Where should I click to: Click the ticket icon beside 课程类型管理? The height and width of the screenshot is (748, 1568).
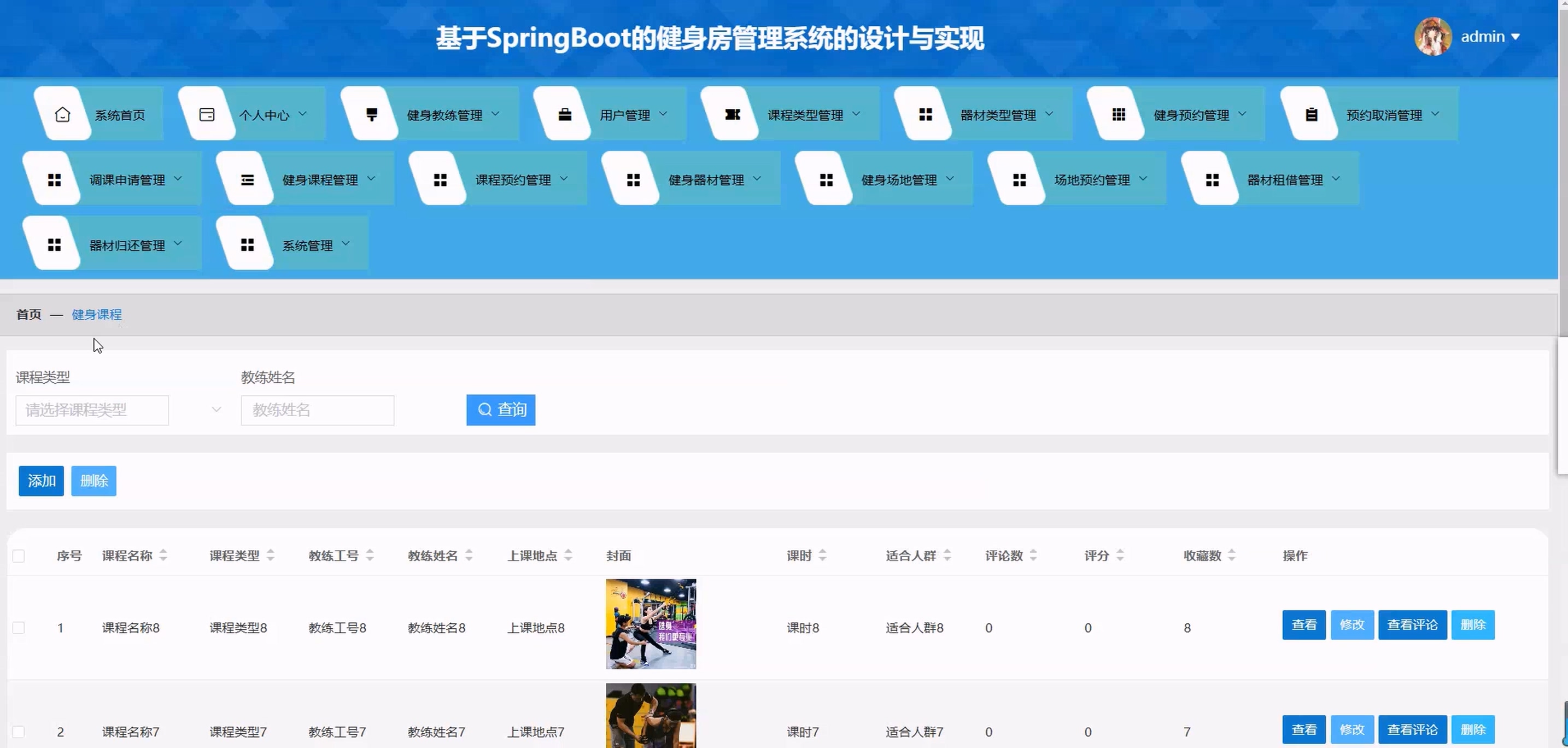point(732,114)
